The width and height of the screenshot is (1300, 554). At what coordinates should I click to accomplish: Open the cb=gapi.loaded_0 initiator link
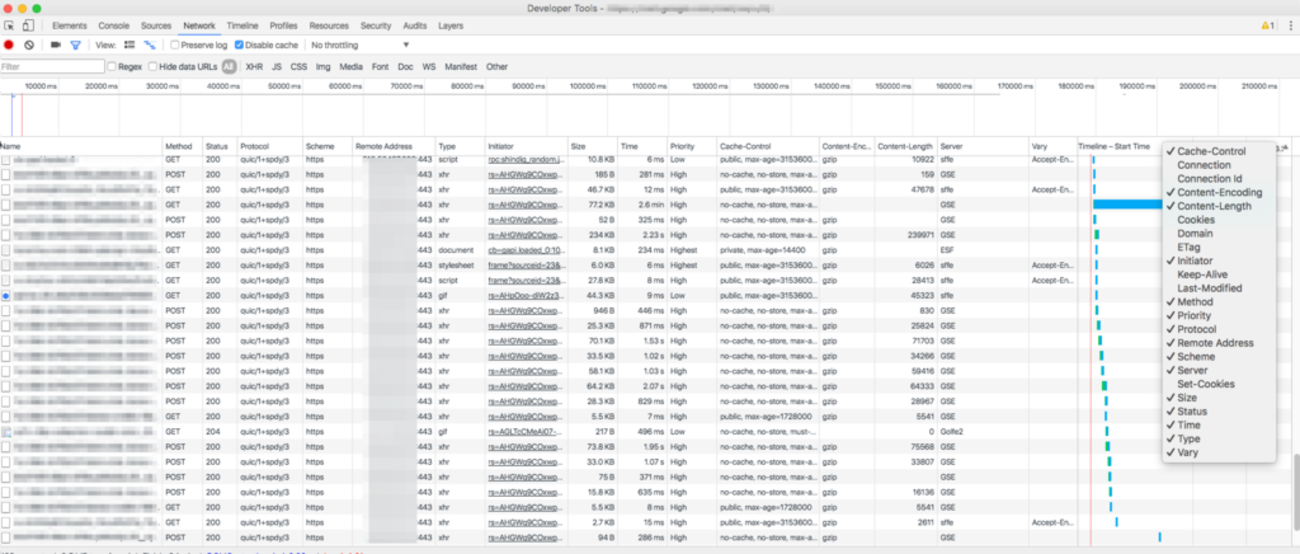coord(524,250)
